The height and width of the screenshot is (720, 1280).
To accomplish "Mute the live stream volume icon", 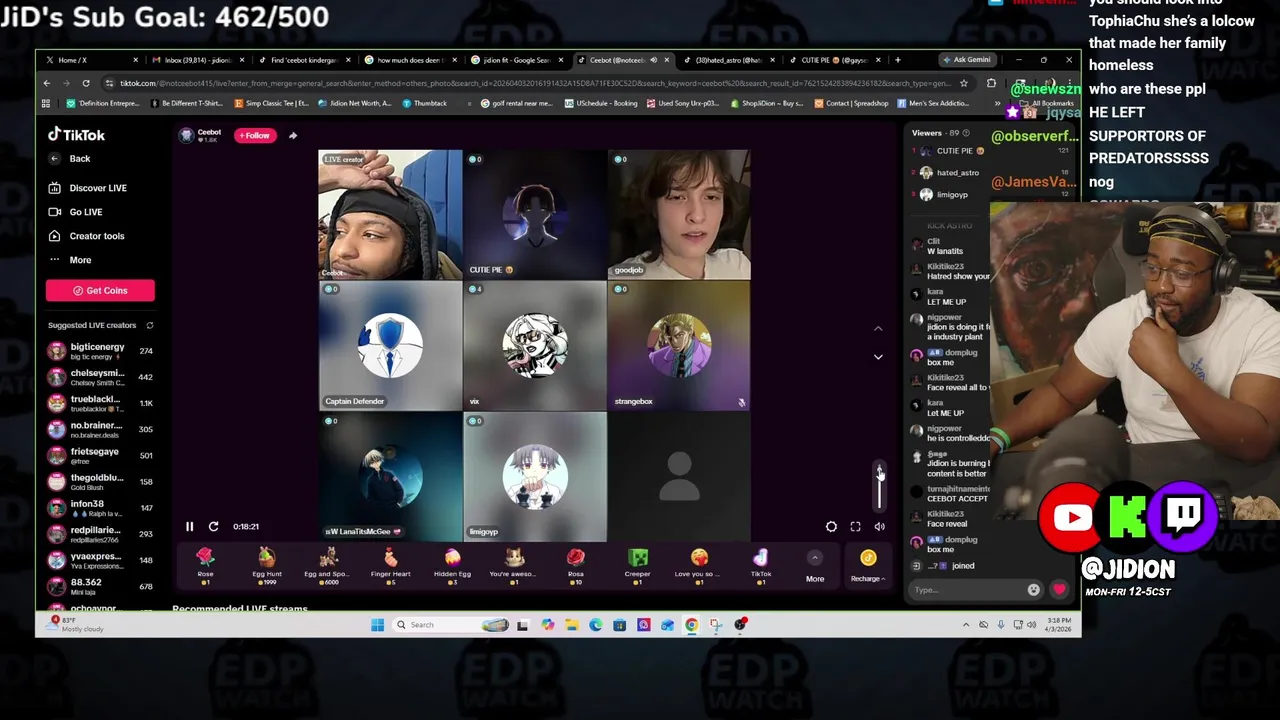I will [879, 526].
